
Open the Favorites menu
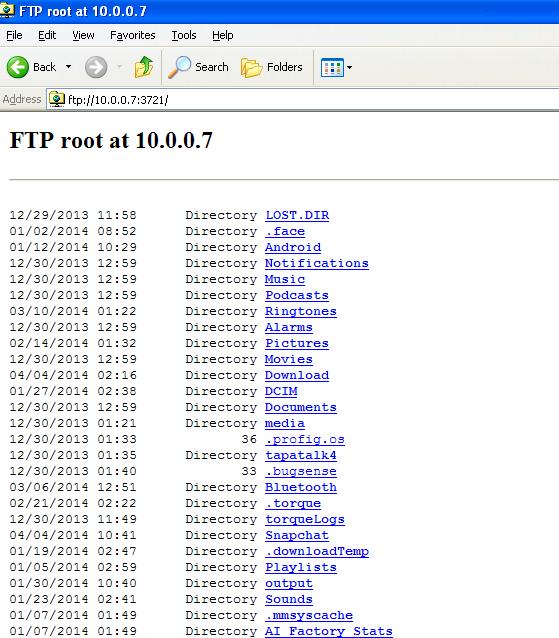(x=133, y=35)
